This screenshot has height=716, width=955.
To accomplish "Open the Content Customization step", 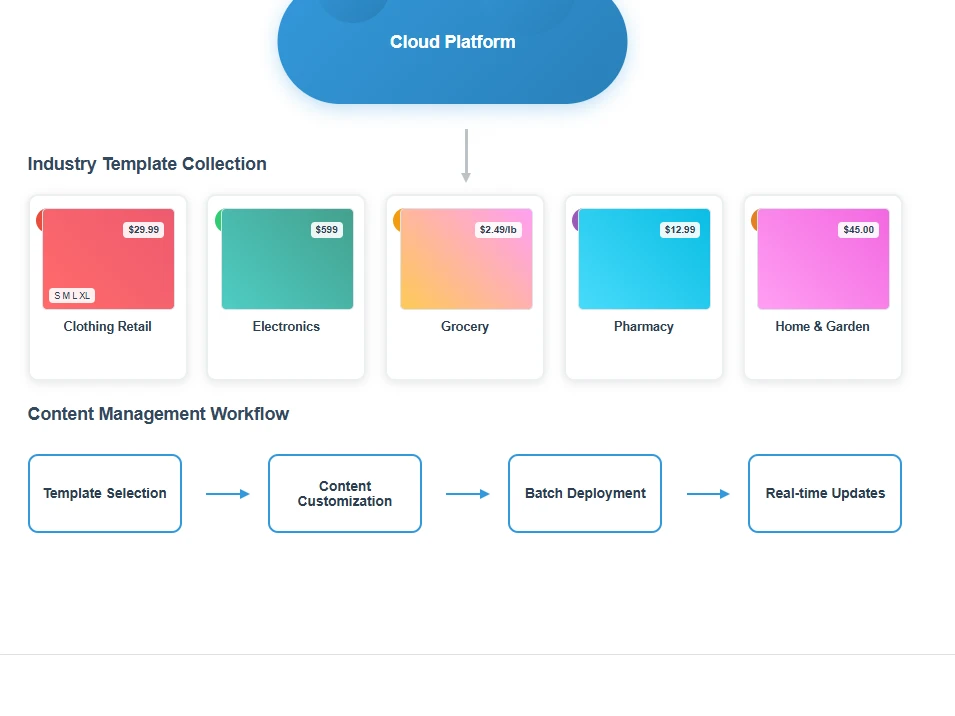I will click(345, 493).
